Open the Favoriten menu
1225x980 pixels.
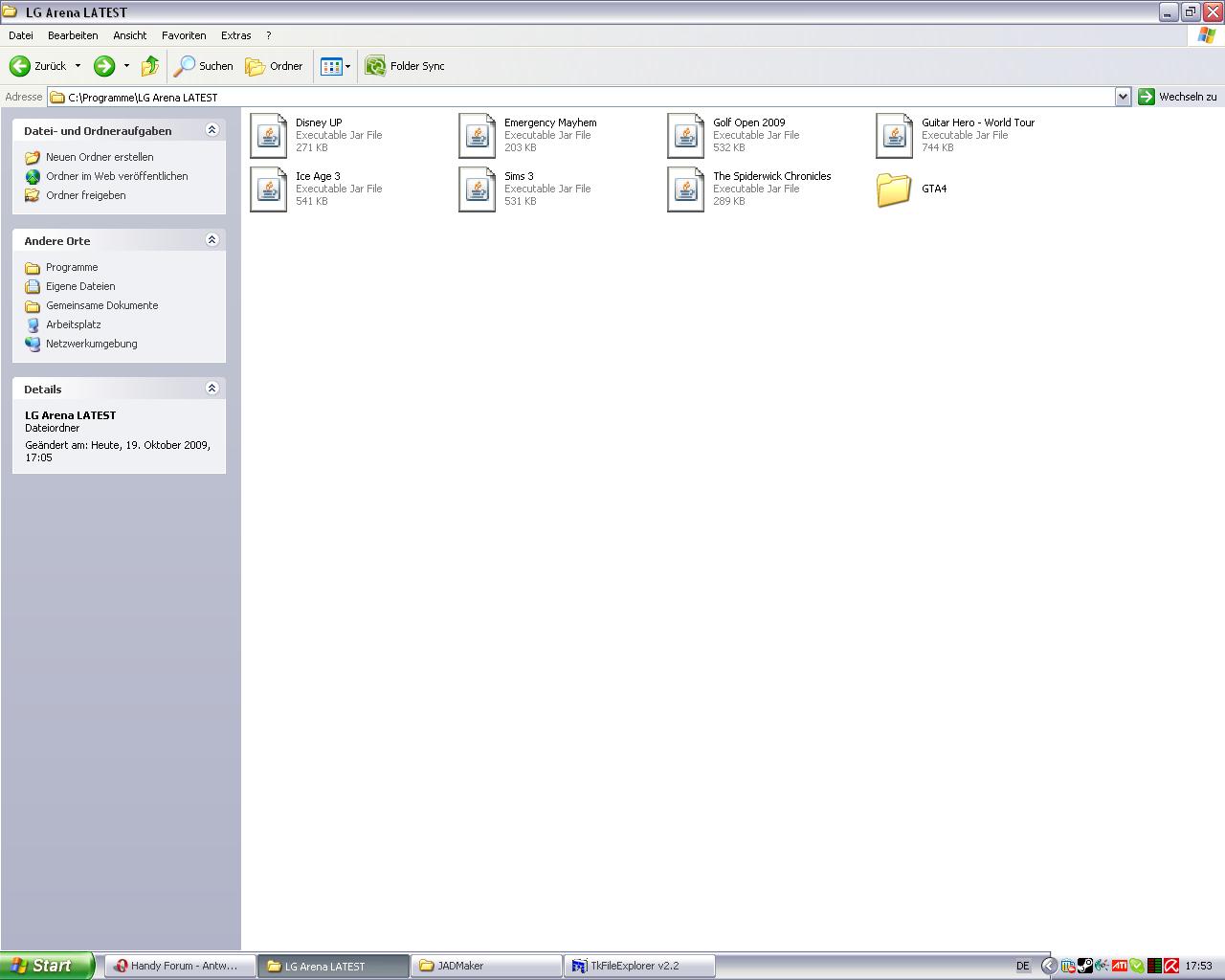pyautogui.click(x=184, y=35)
